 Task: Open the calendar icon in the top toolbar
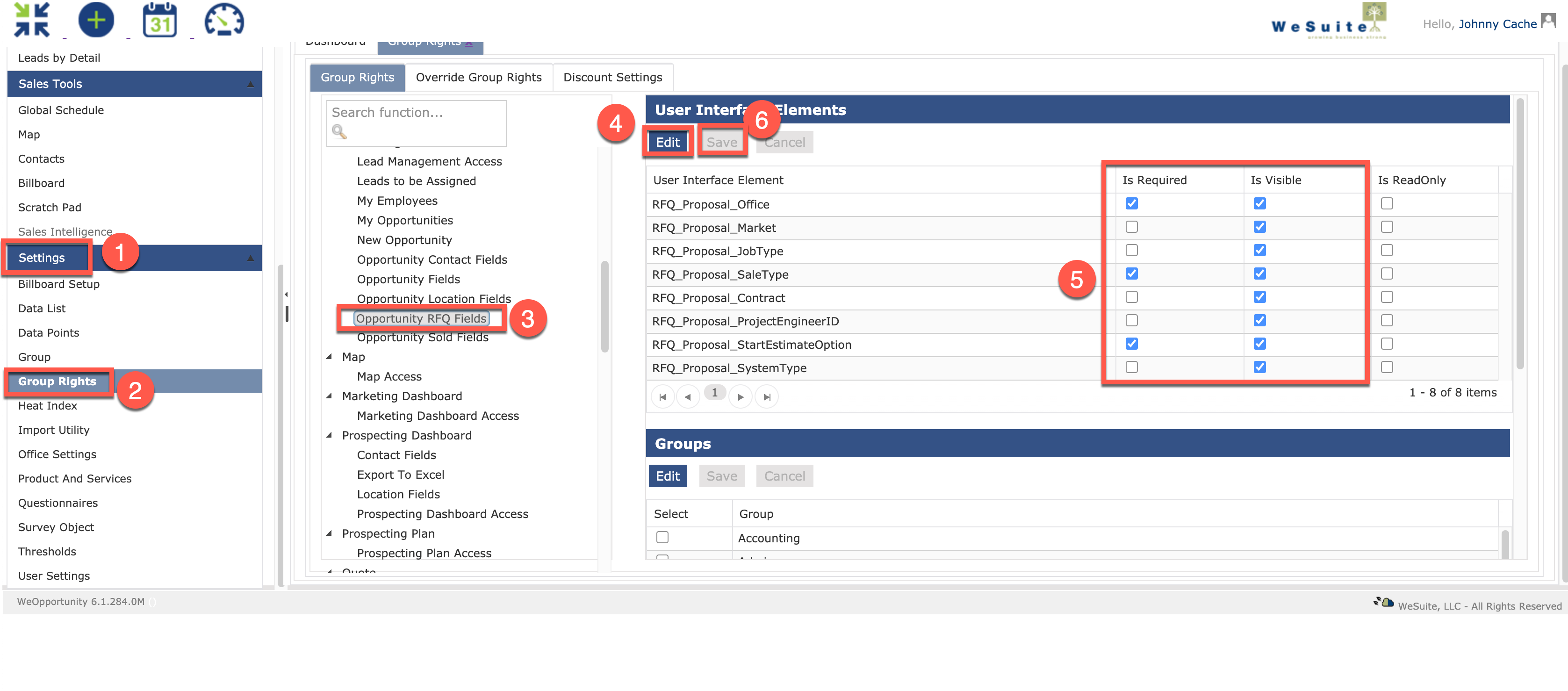[x=160, y=20]
